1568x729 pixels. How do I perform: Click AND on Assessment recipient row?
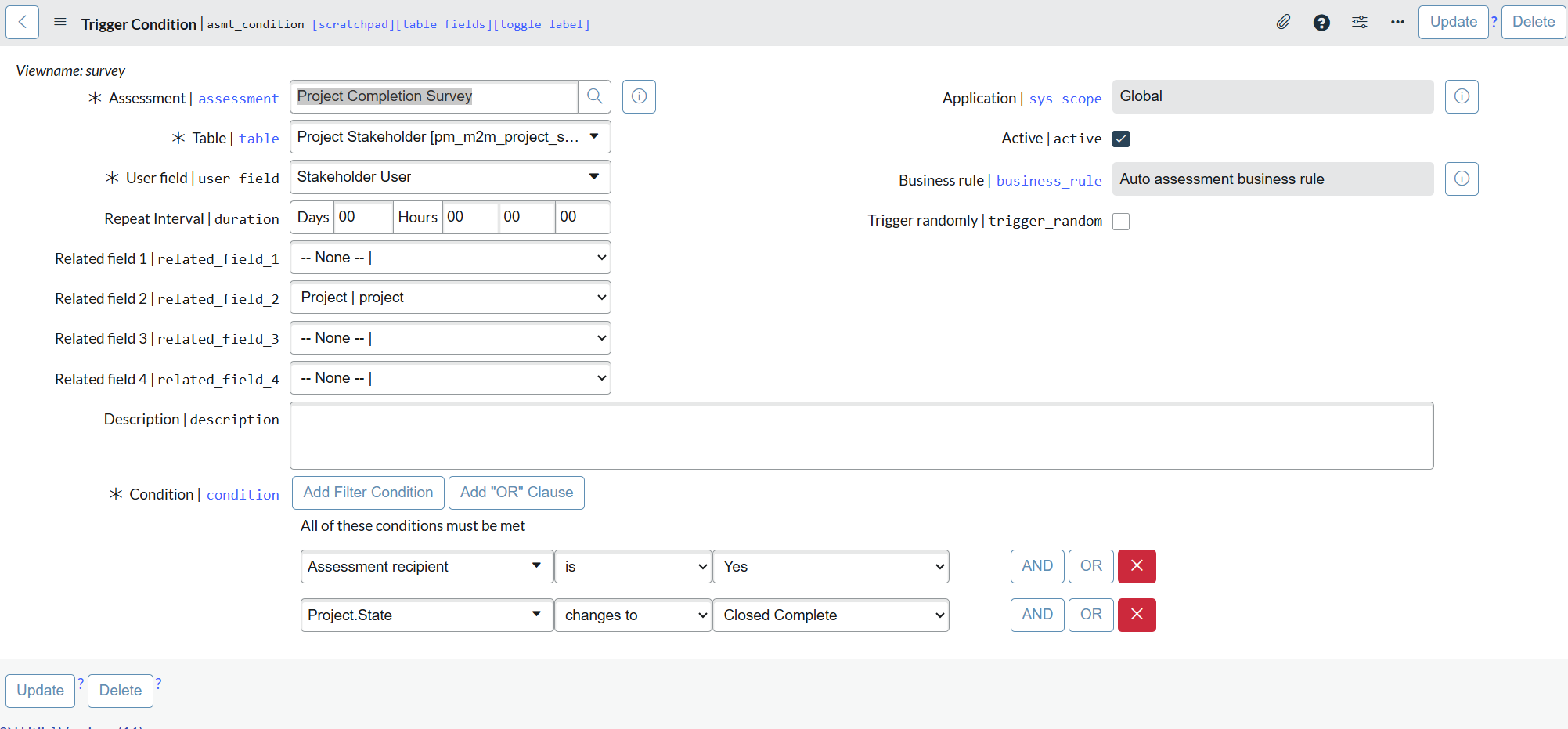click(1037, 566)
